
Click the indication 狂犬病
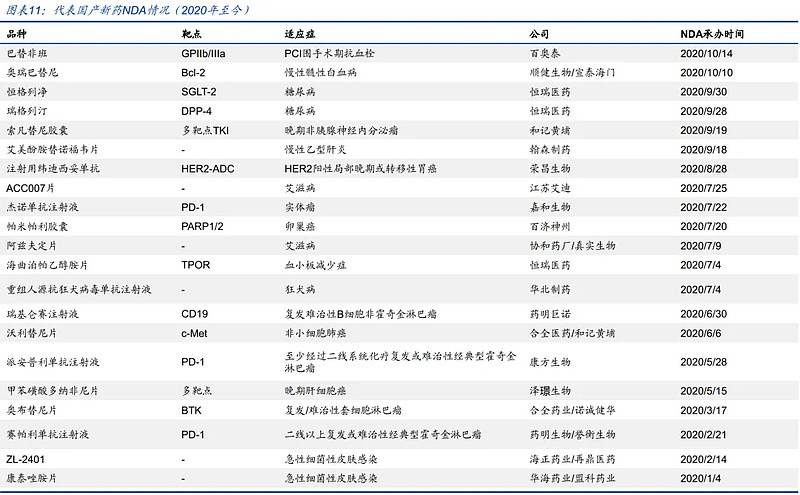[x=299, y=289]
